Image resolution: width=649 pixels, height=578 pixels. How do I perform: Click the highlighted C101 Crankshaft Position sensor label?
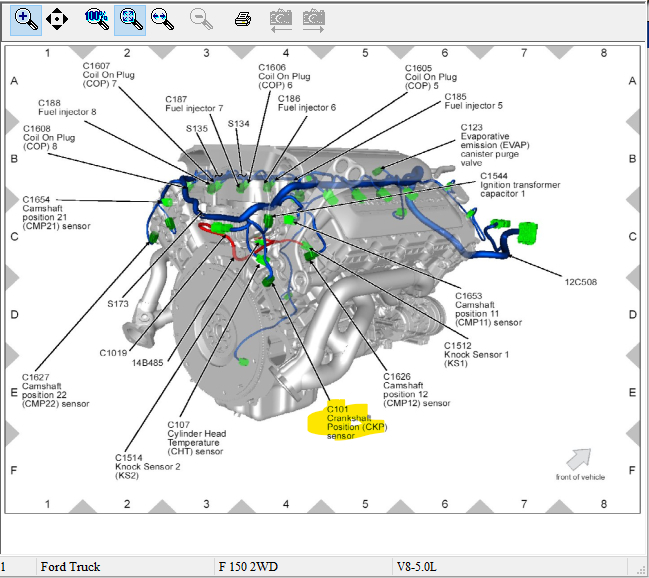tap(356, 422)
